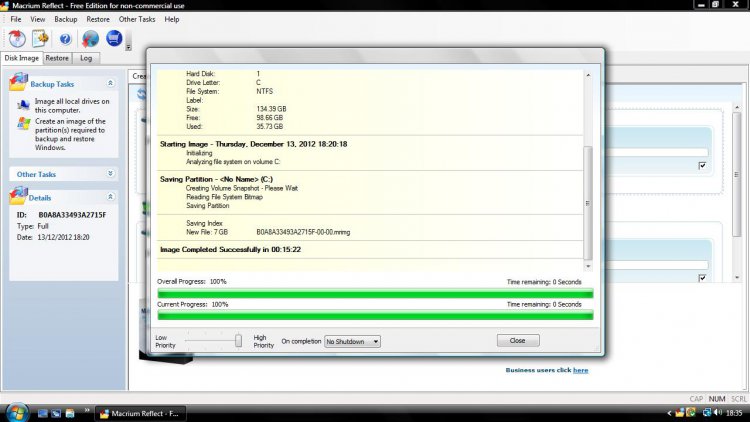
Task: Click the globe update check toolbar icon
Action: coord(90,38)
